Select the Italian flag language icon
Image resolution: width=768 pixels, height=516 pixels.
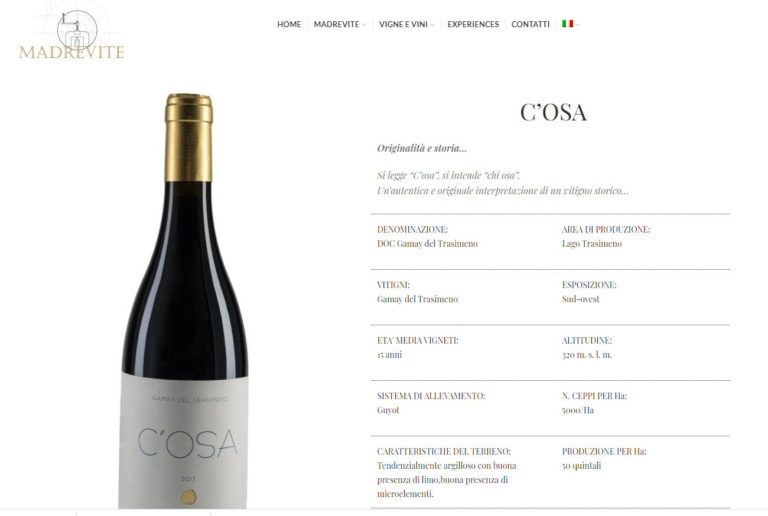tap(567, 23)
